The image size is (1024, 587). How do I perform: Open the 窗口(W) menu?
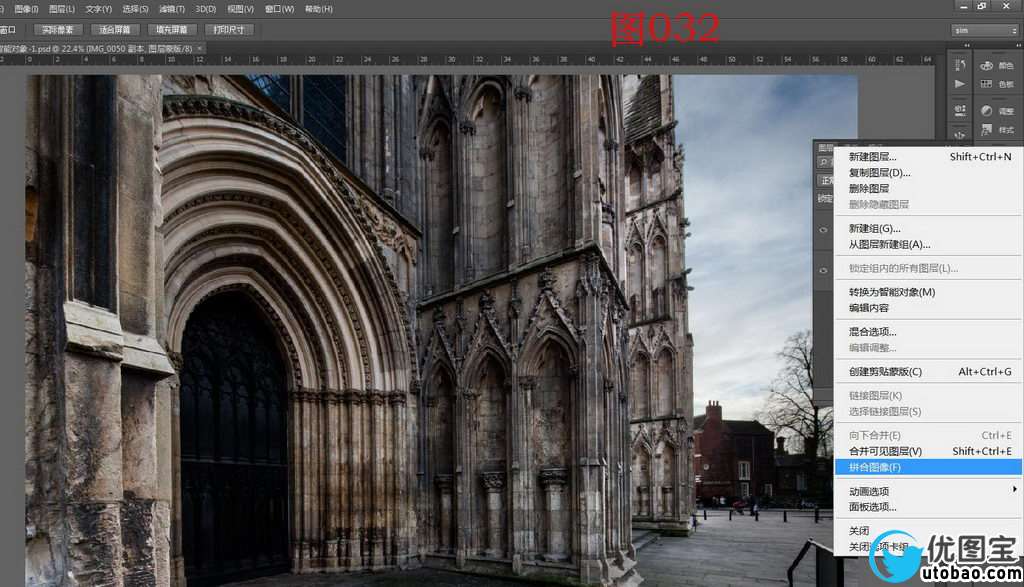pos(279,9)
